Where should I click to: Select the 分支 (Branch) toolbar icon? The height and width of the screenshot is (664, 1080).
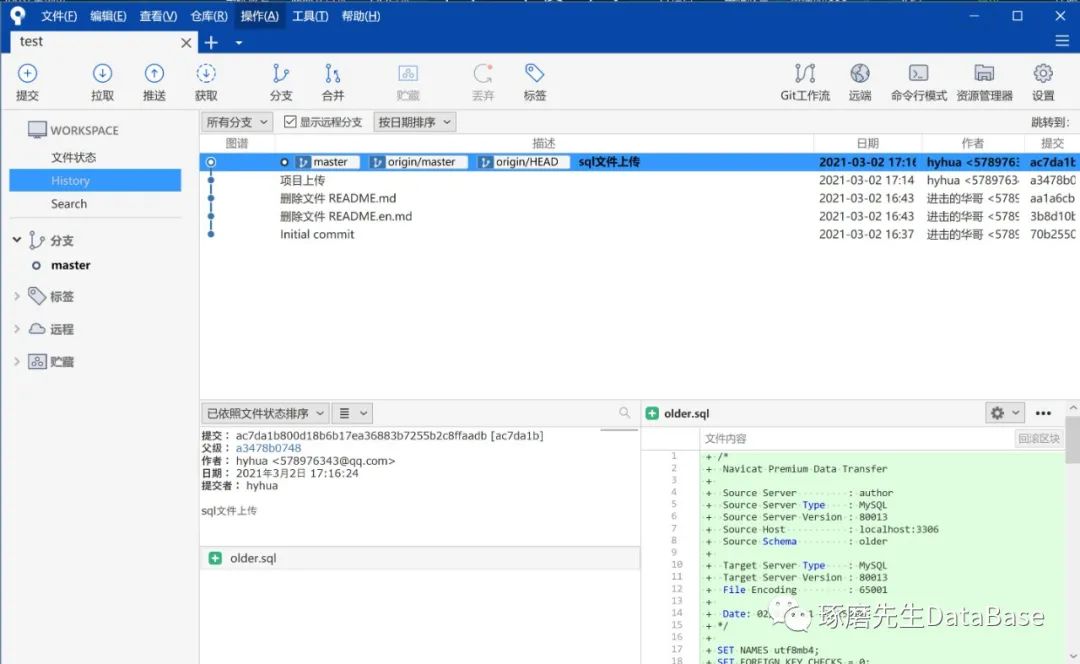[281, 80]
